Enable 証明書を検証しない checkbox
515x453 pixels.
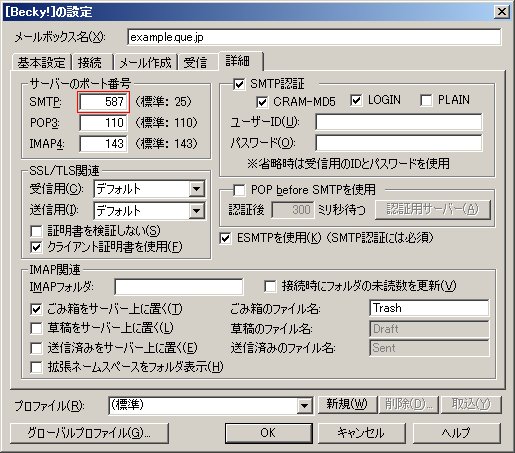click(x=36, y=231)
